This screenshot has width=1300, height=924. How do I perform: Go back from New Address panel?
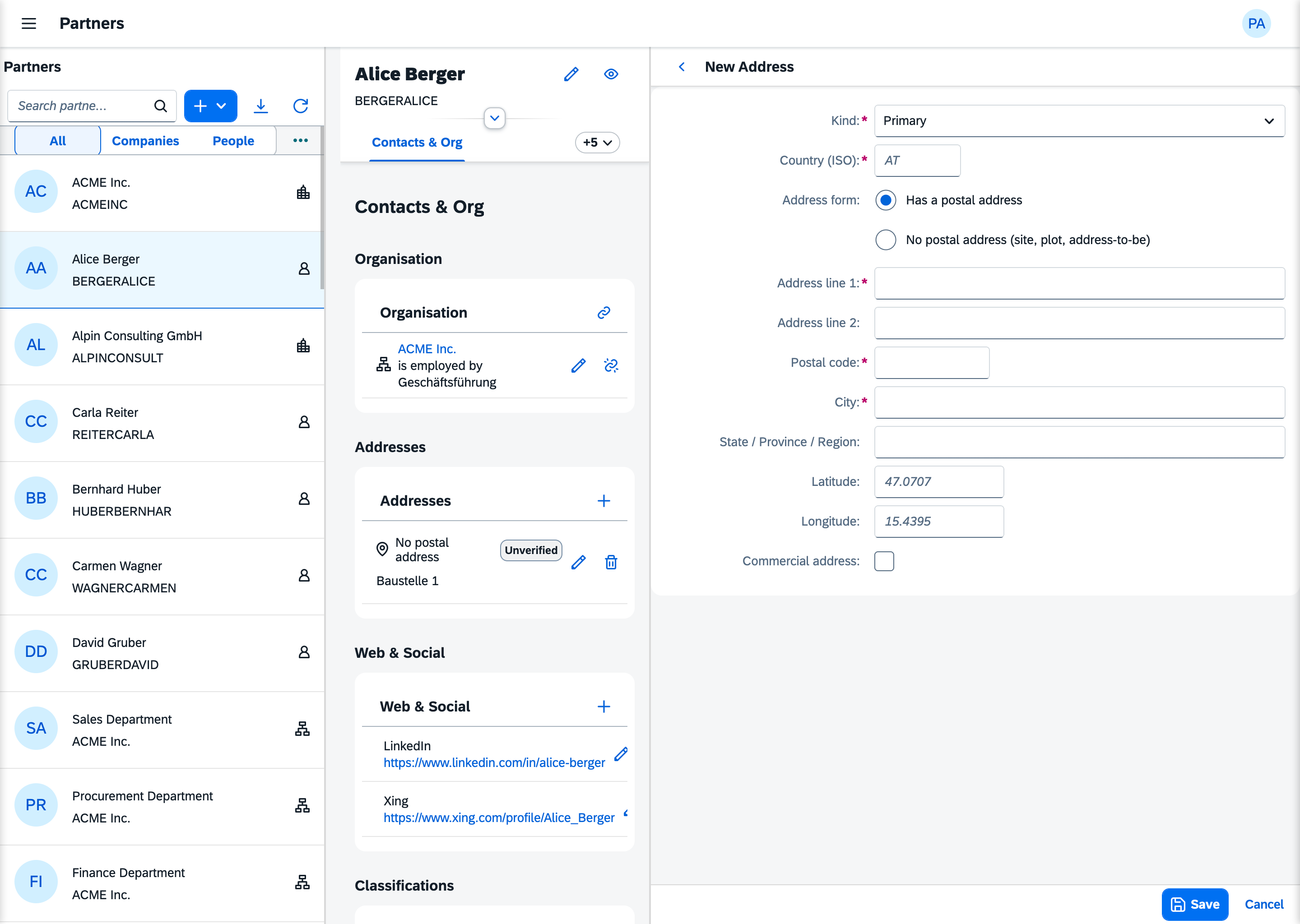pos(681,67)
